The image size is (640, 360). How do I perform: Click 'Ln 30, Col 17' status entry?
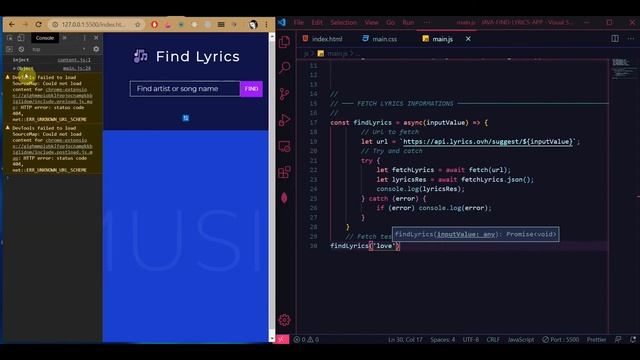coord(405,340)
